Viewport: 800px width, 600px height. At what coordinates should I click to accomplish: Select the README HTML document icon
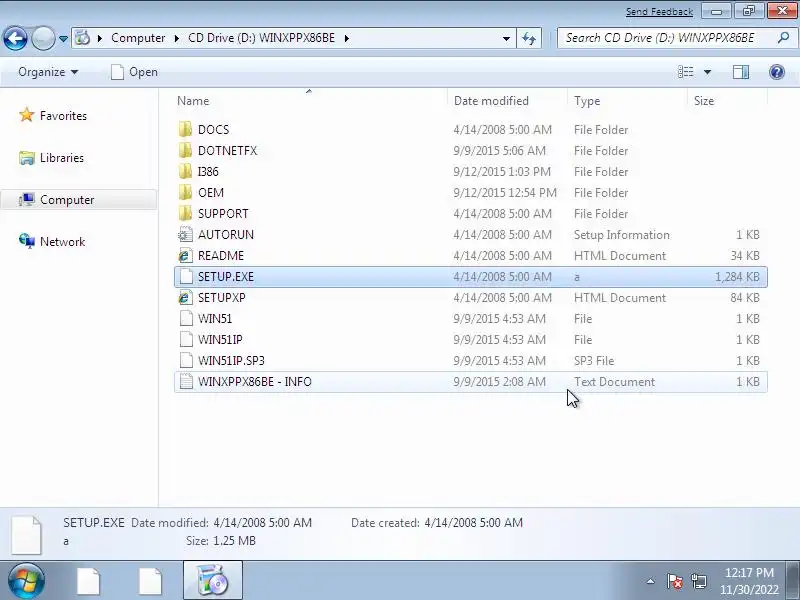(186, 255)
